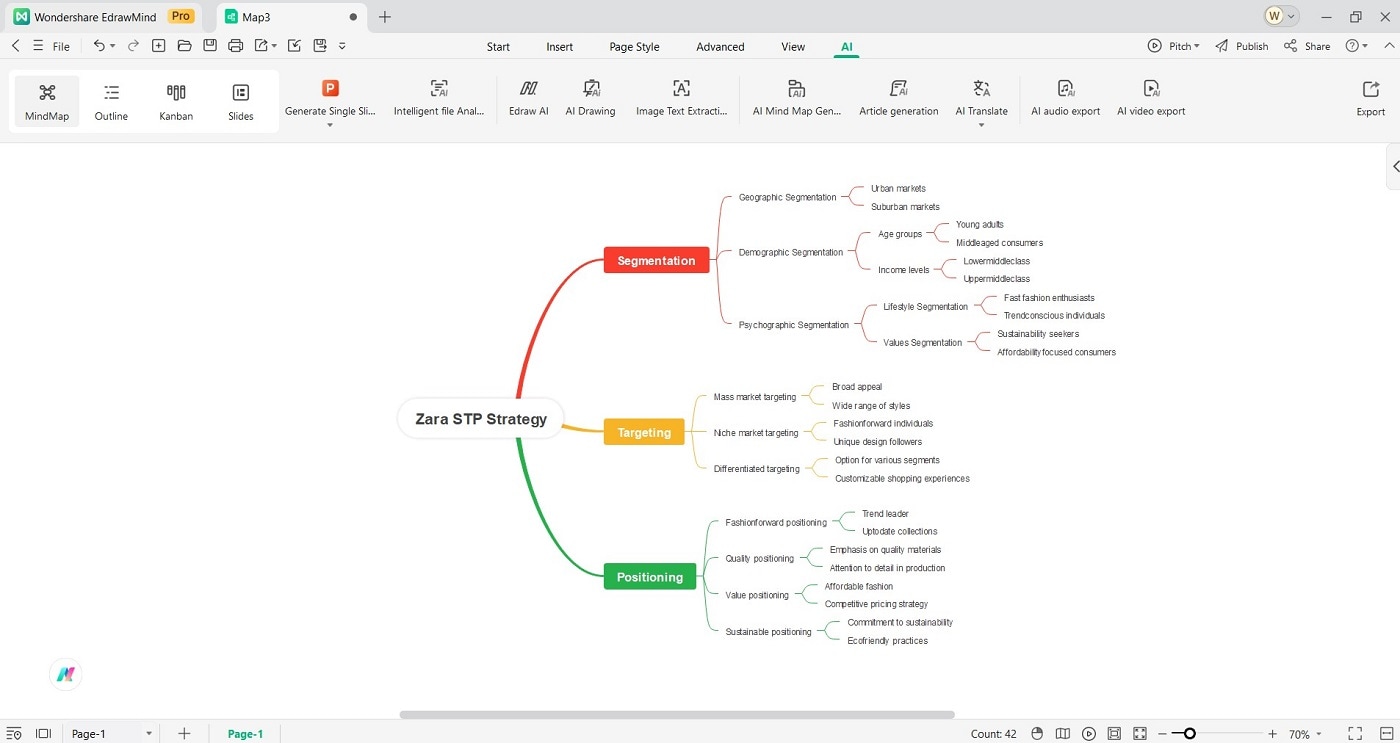Zoom in with the plus button
The image size is (1400, 743).
[1272, 734]
